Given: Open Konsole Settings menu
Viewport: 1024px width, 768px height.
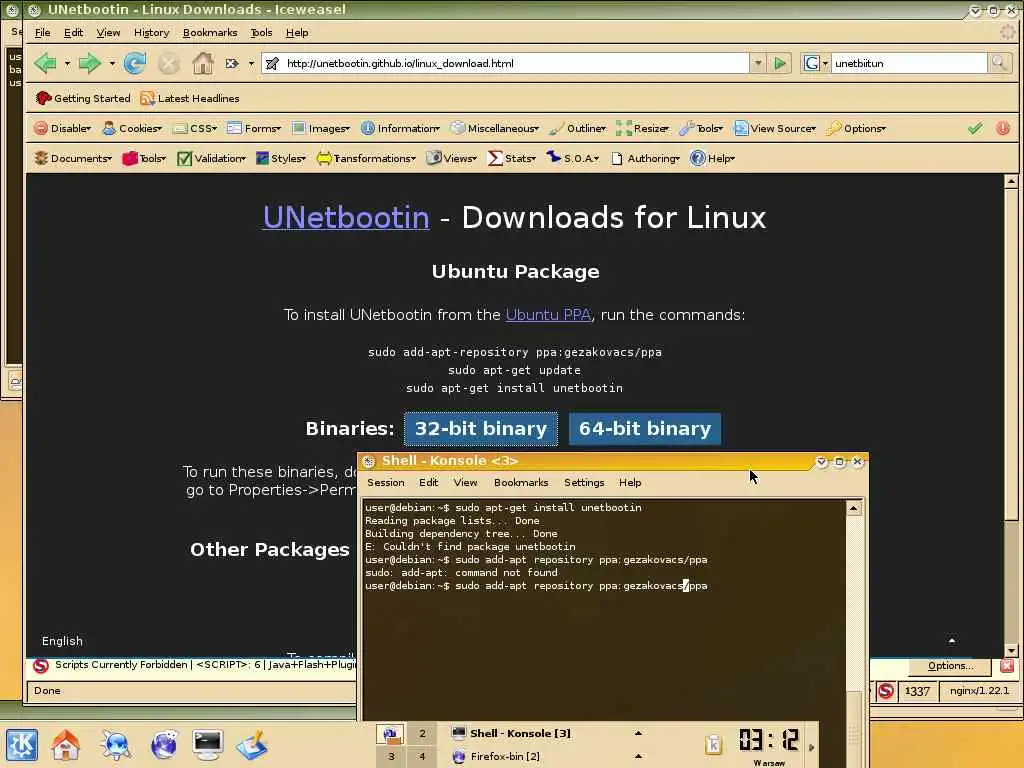Looking at the screenshot, I should (x=584, y=482).
